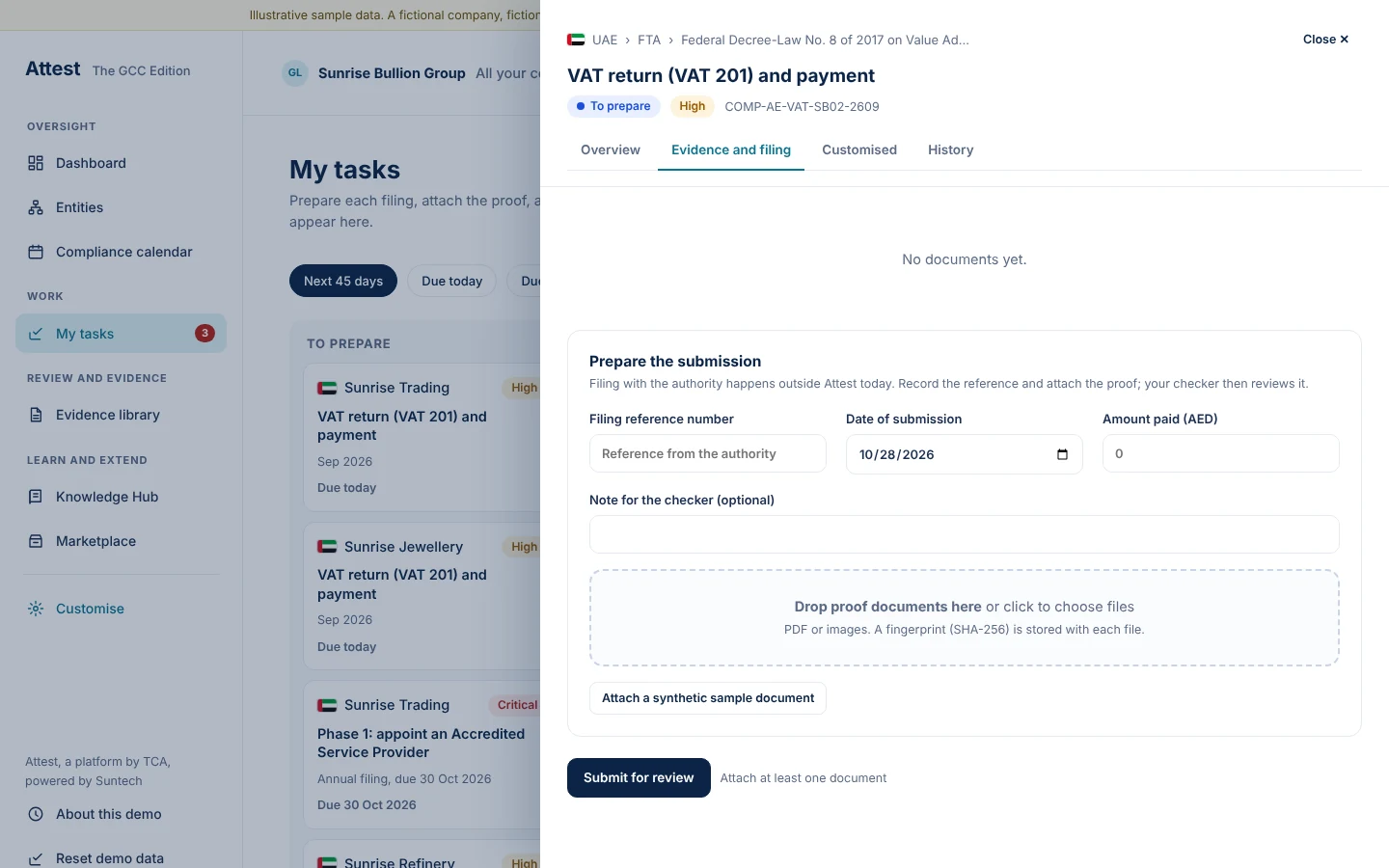Open the Customised tab
The height and width of the screenshot is (868, 1389).
(859, 149)
